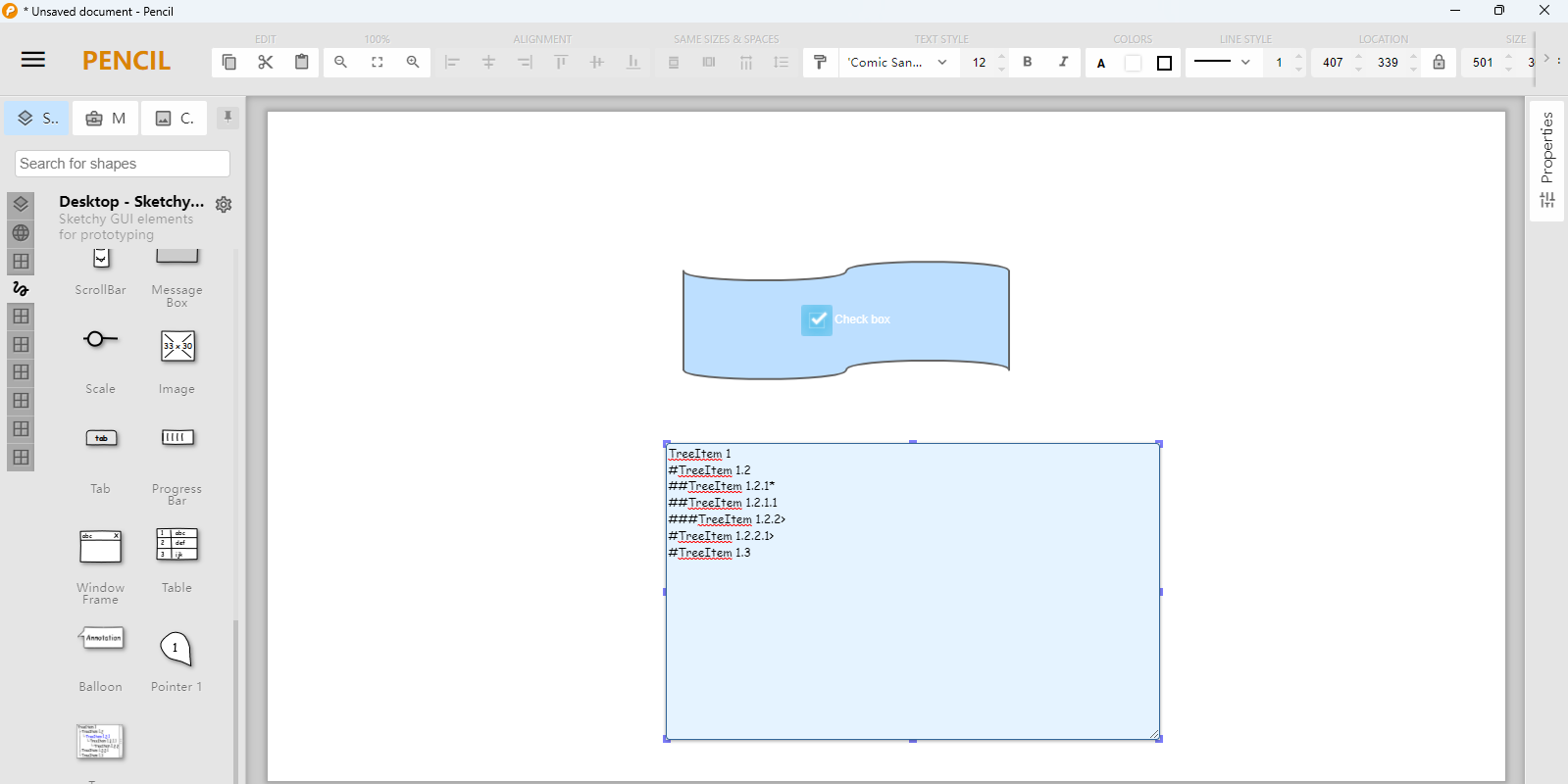Viewport: 1568px width, 784px height.
Task: Toggle the aspect ratio lock icon
Action: (1439, 62)
